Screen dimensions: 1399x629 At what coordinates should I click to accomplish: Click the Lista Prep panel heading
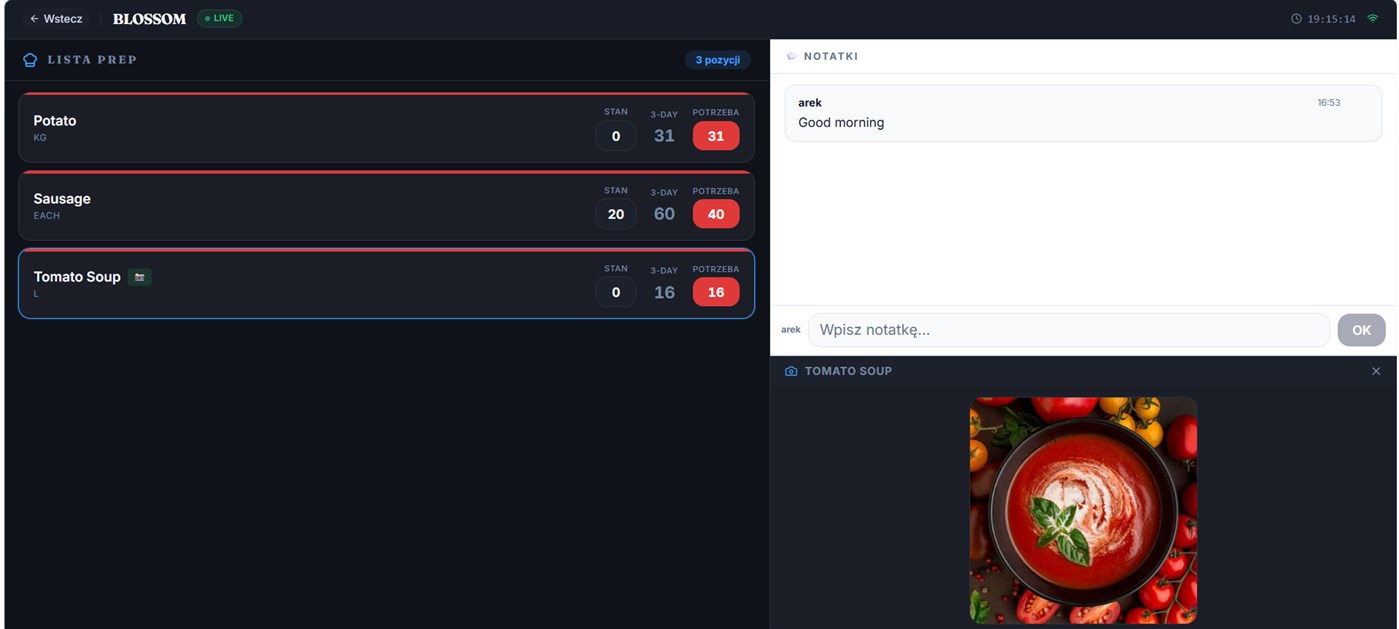pos(92,60)
